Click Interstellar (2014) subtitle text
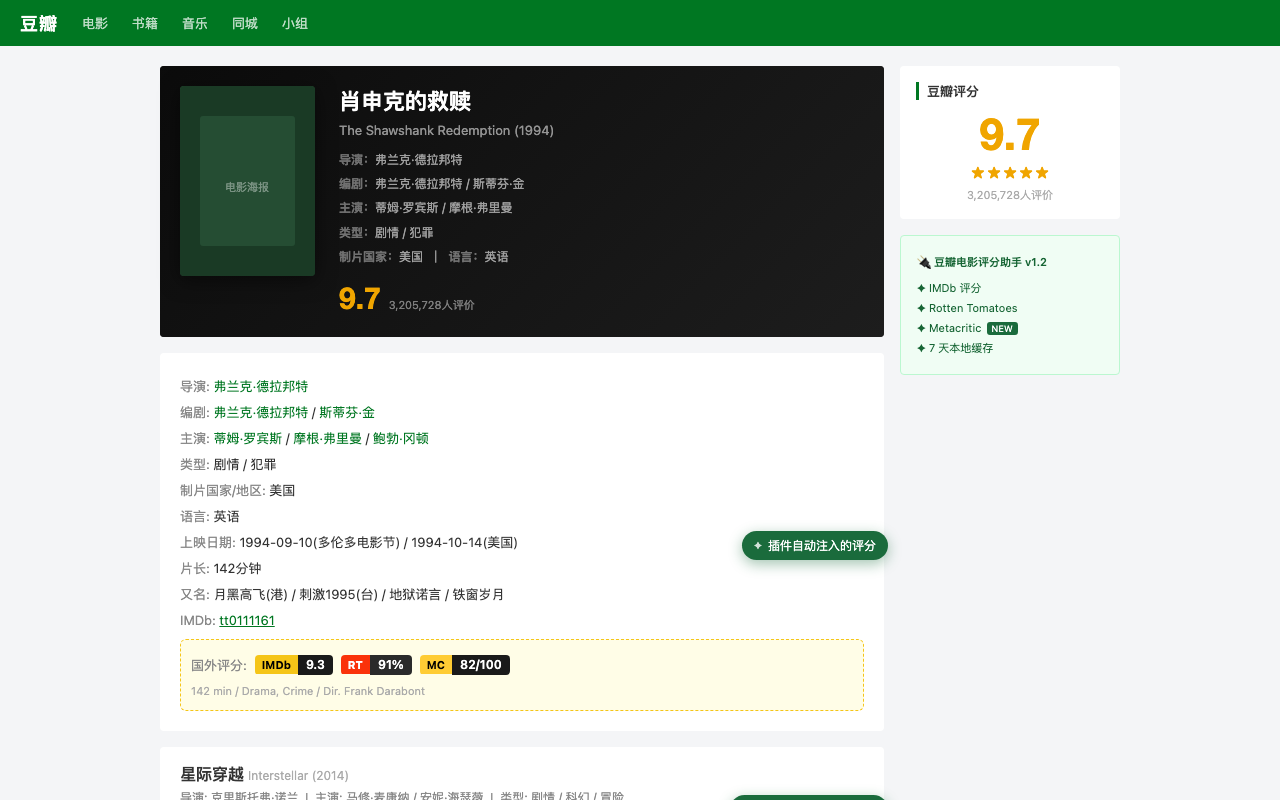 298,776
